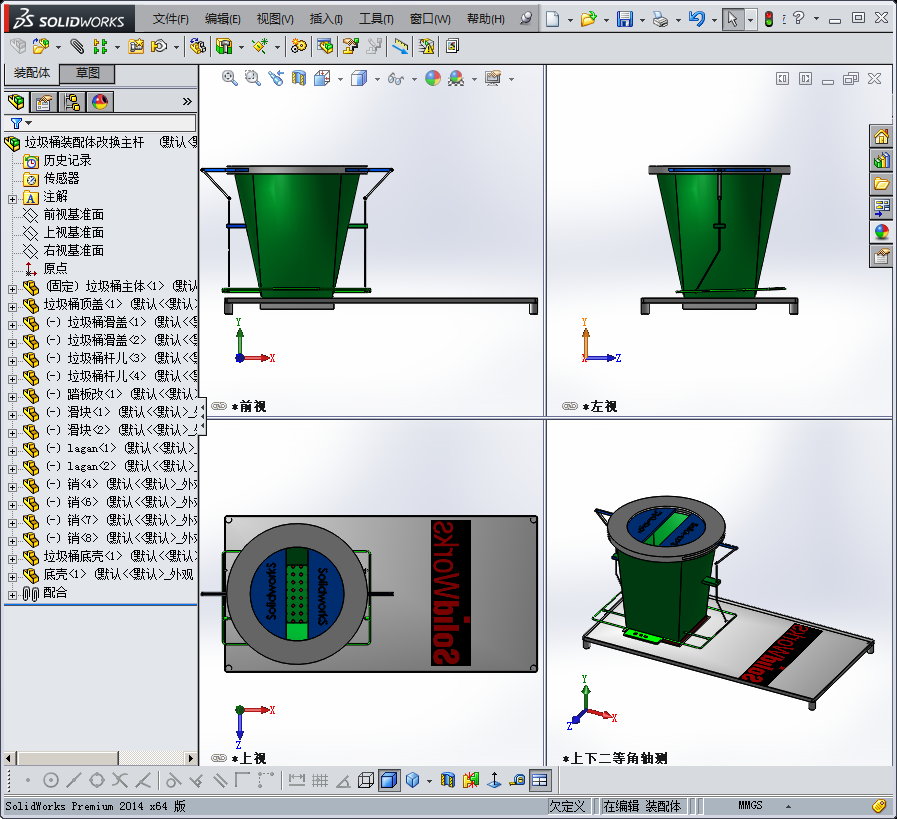Toggle the four-view layout button in bottom toolbar
Image resolution: width=897 pixels, height=819 pixels.
pos(540,780)
